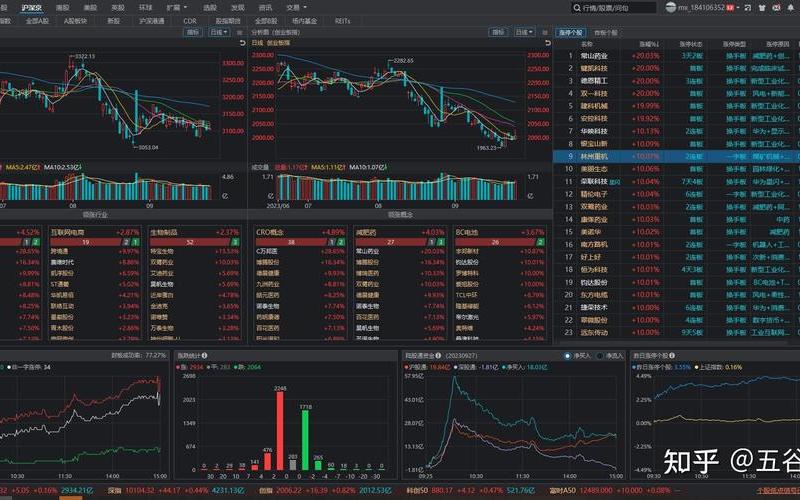Select the CDR sub-tab
This screenshot has height=500, width=800.
point(190,21)
